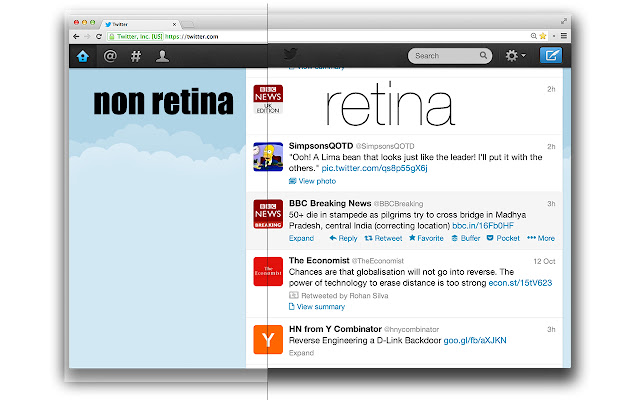
Task: Favorite the BBC Breaking News tweet
Action: [426, 238]
